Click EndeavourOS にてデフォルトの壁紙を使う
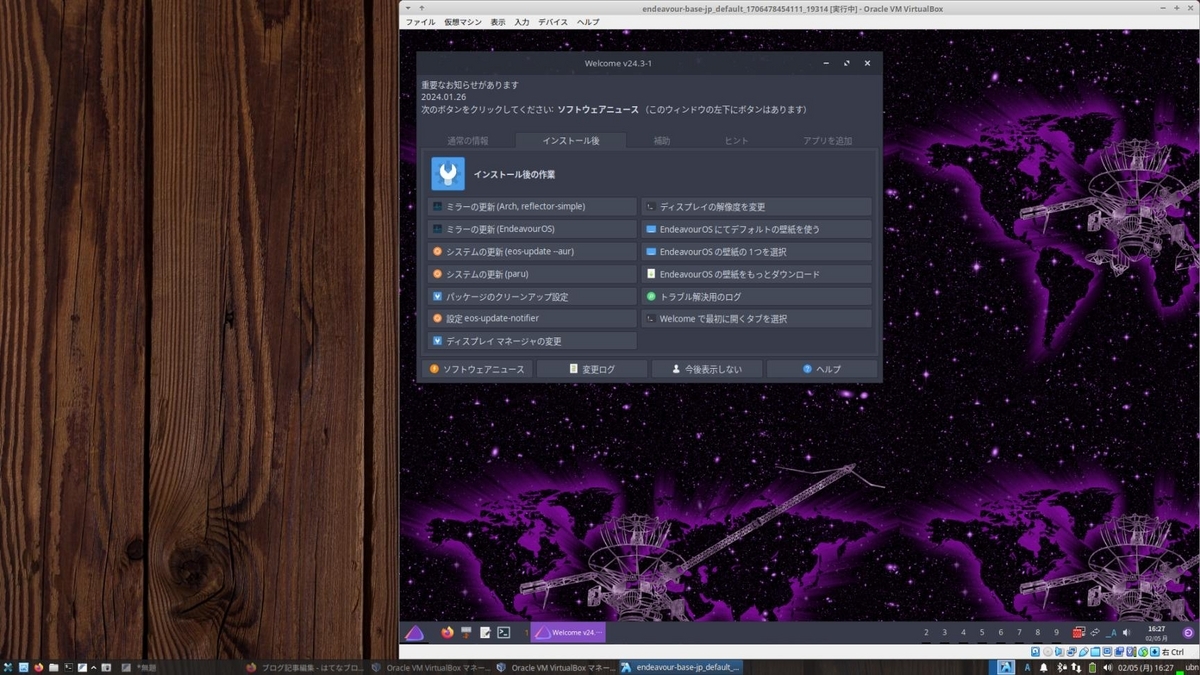Viewport: 1200px width, 675px height. [x=756, y=229]
